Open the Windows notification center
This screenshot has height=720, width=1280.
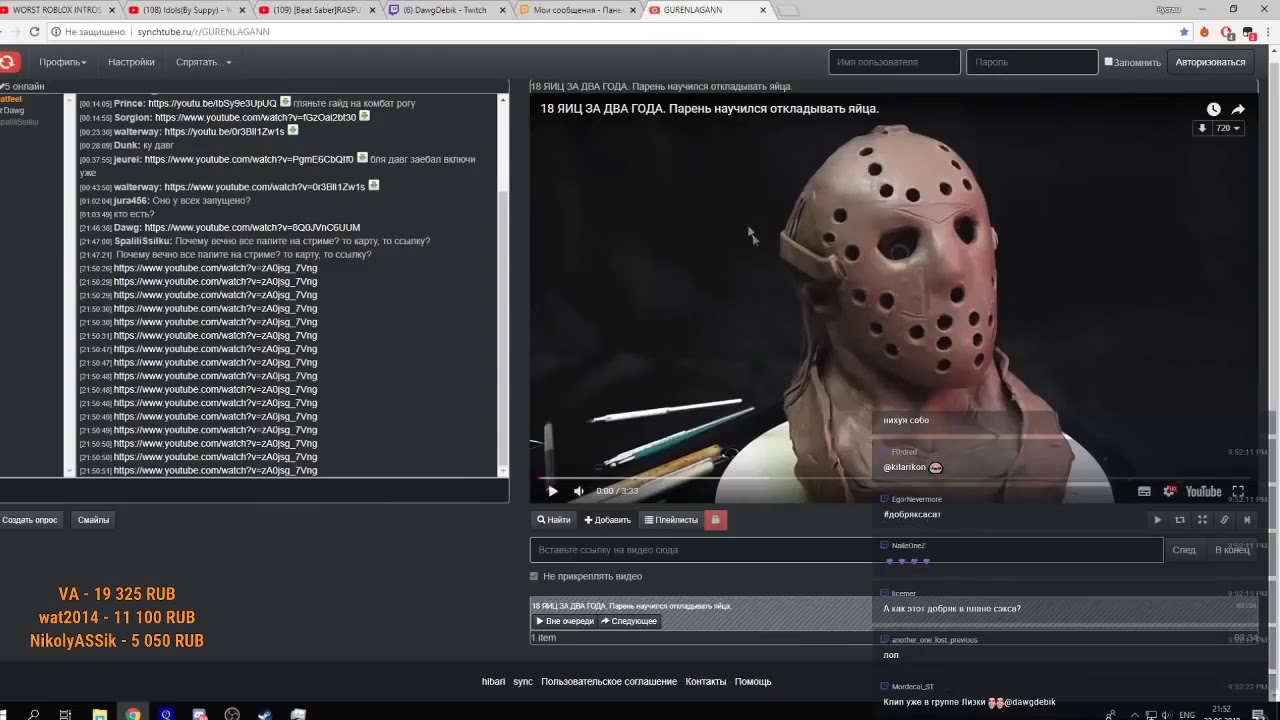(1257, 715)
